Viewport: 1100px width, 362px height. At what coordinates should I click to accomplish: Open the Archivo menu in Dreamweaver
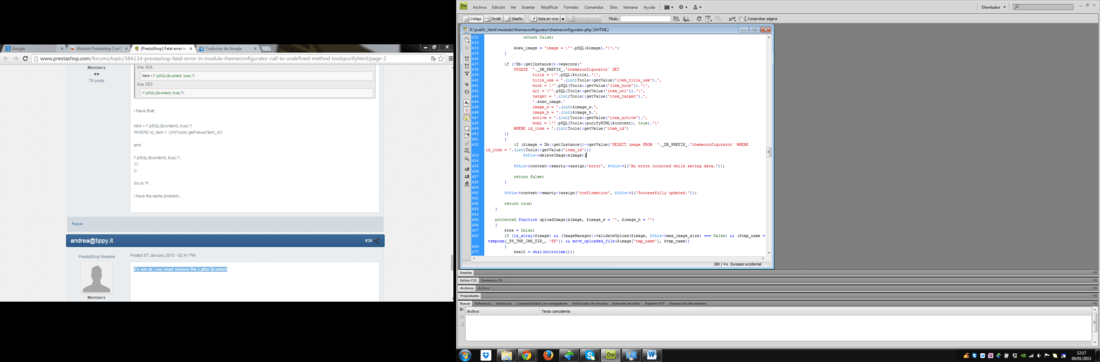point(480,7)
